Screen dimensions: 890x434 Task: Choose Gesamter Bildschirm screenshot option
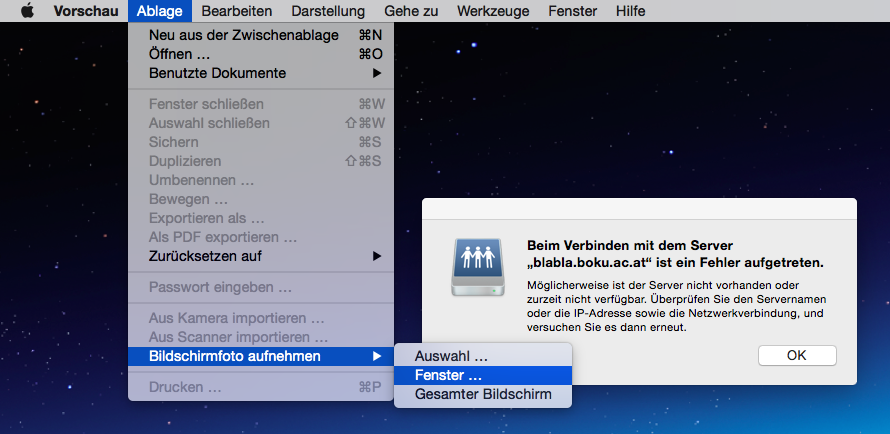tap(482, 394)
